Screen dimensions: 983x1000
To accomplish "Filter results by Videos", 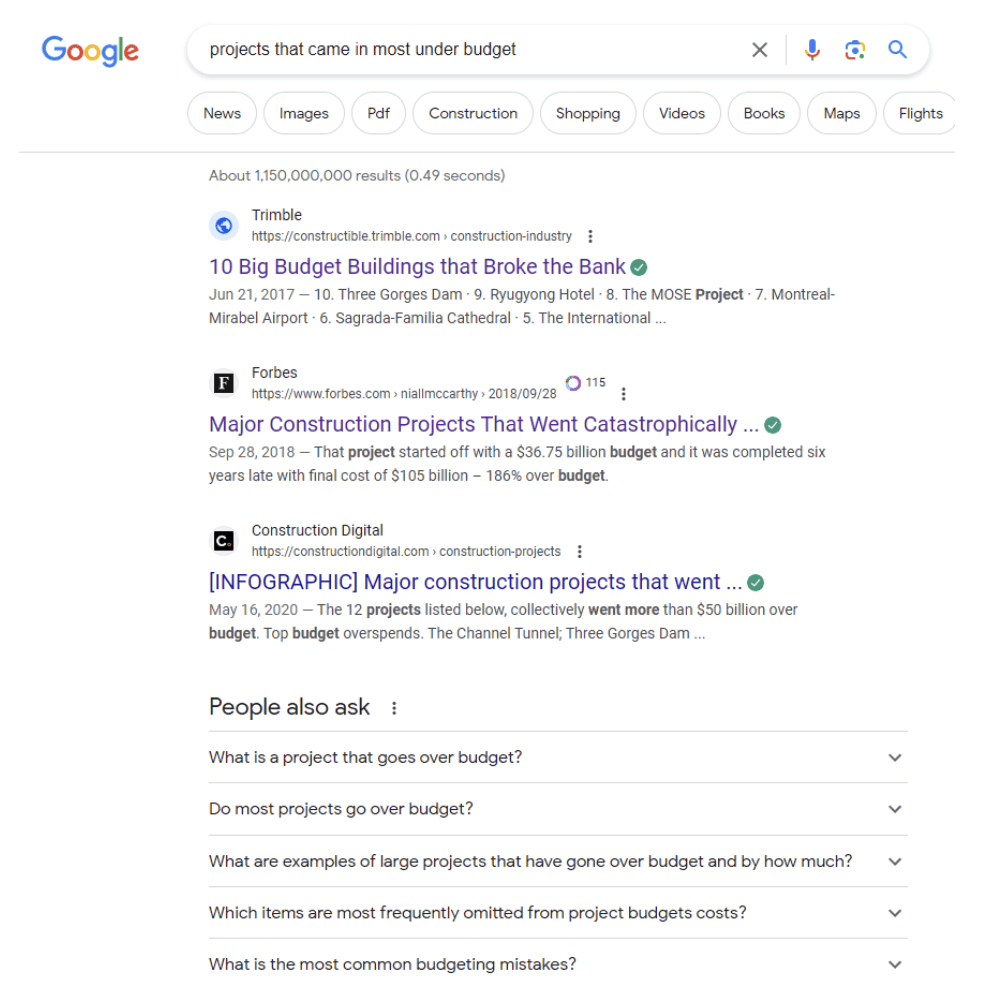I will tap(682, 113).
